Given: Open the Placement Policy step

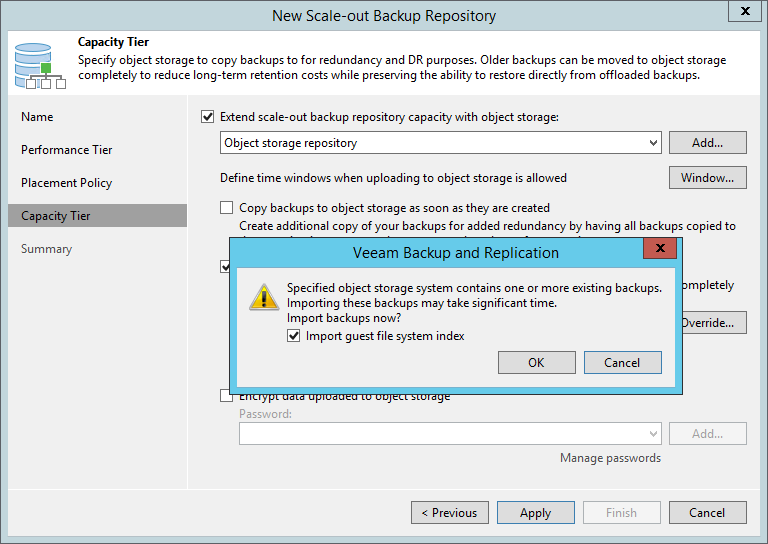Looking at the screenshot, I should click(67, 183).
